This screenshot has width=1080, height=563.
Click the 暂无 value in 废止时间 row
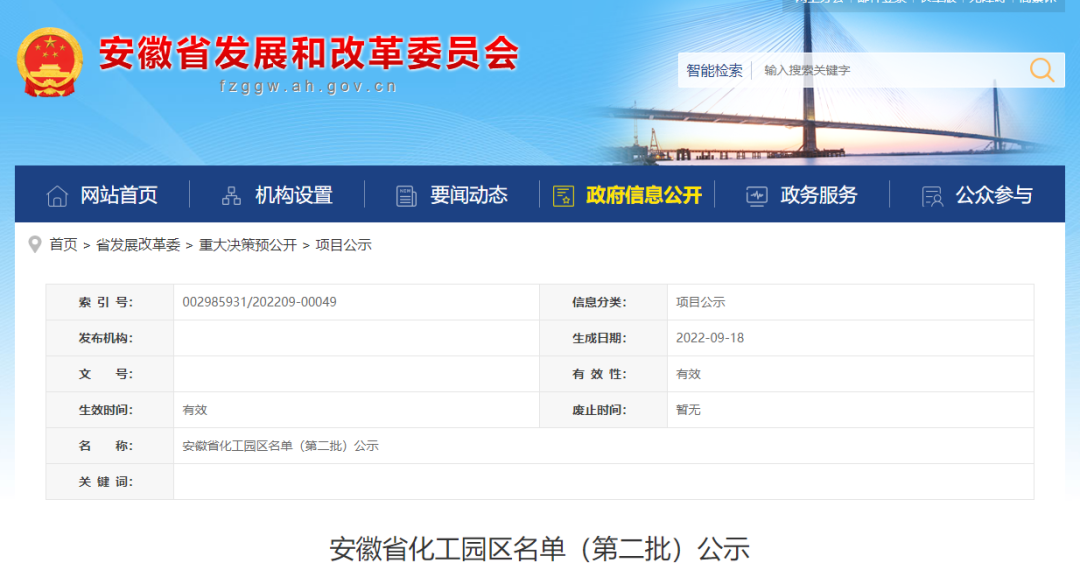click(x=688, y=409)
